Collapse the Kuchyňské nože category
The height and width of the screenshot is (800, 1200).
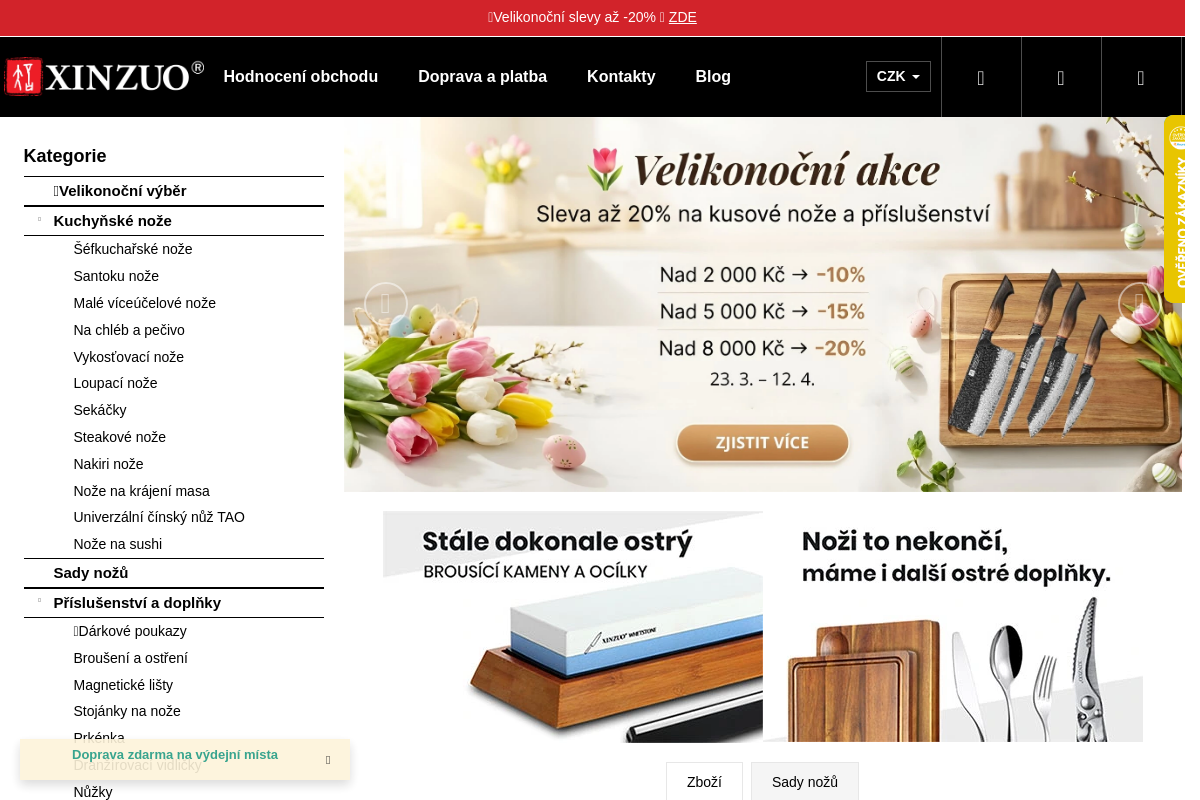pos(39,220)
